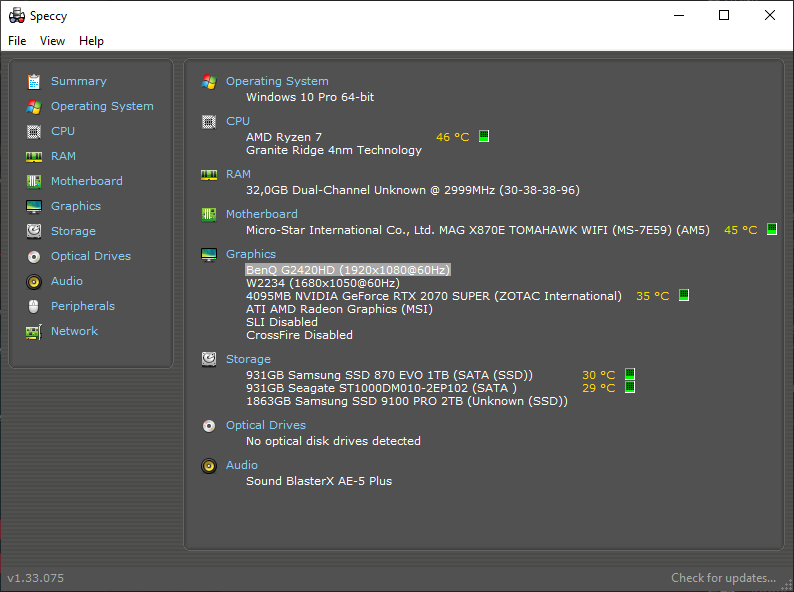Click the monitor icon beside Graphics heading
Viewport: 794px width, 592px height.
pos(209,255)
